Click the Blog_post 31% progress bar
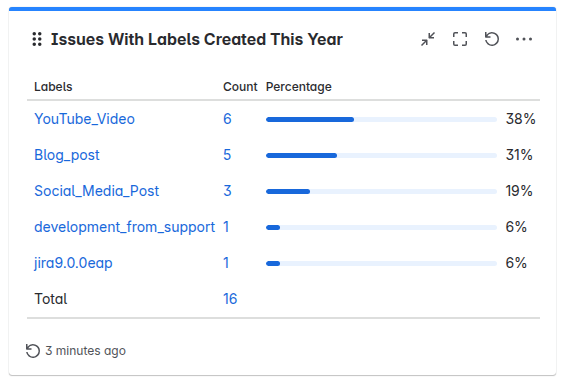Screen dimensions: 562x383 click(381, 155)
